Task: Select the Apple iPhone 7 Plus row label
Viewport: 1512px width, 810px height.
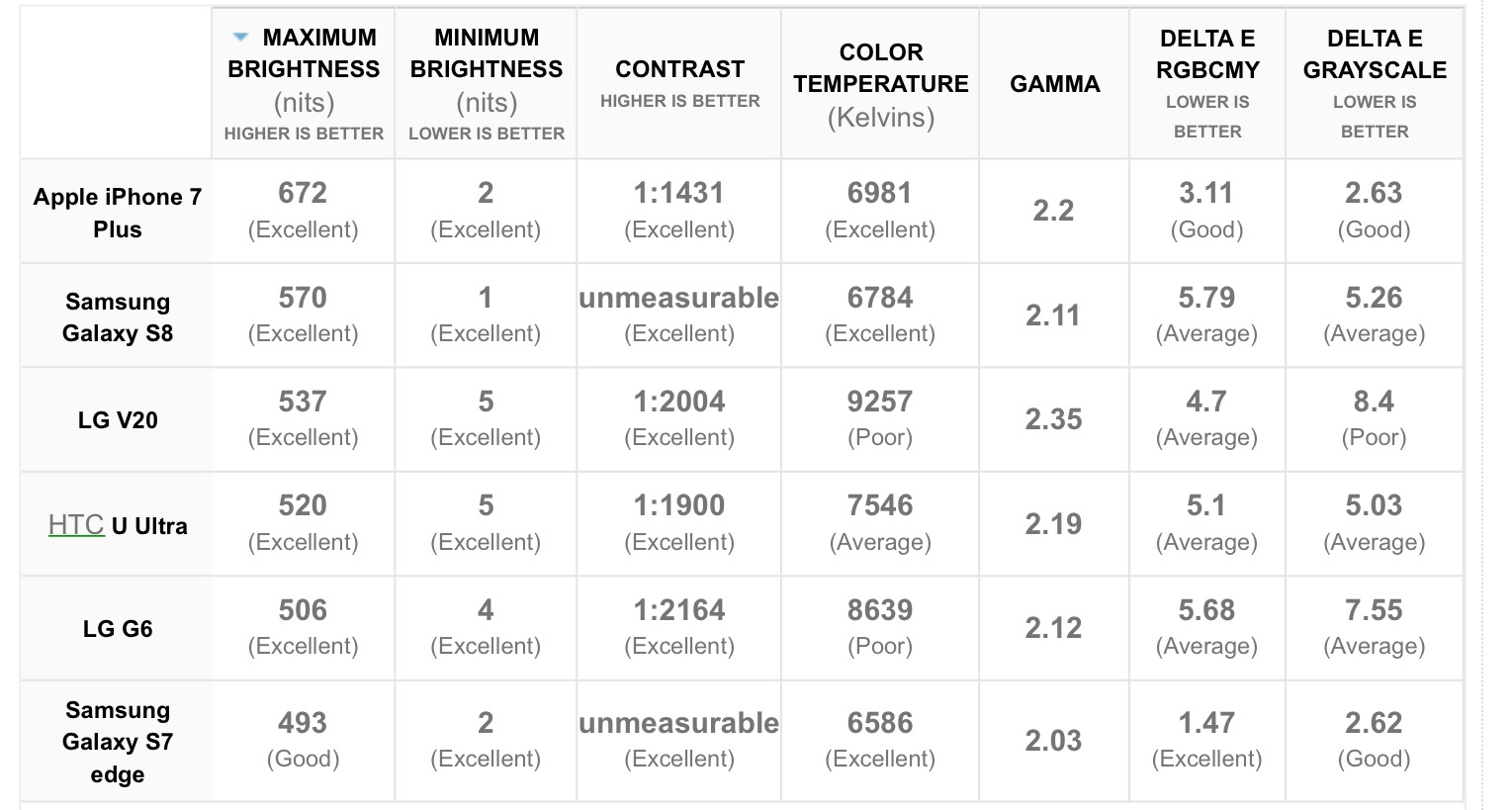Action: 118,213
